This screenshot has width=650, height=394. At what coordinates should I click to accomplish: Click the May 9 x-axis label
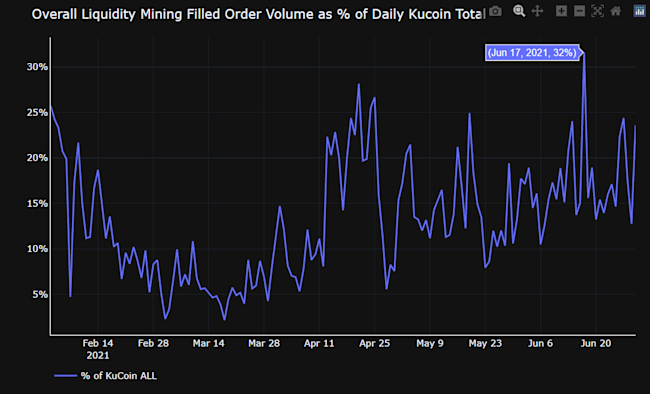click(430, 343)
